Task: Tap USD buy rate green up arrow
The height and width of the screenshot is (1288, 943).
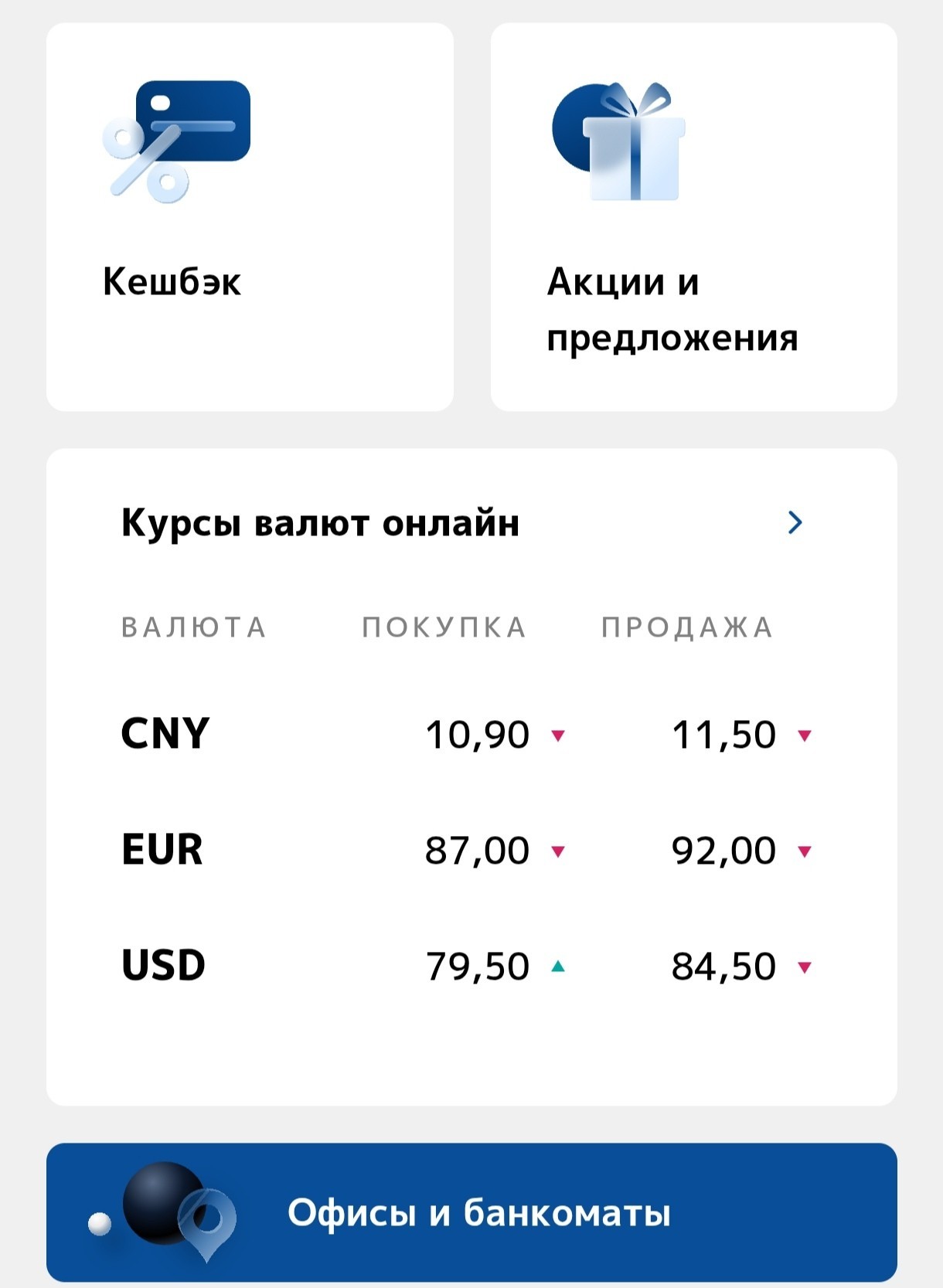Action: click(x=558, y=966)
